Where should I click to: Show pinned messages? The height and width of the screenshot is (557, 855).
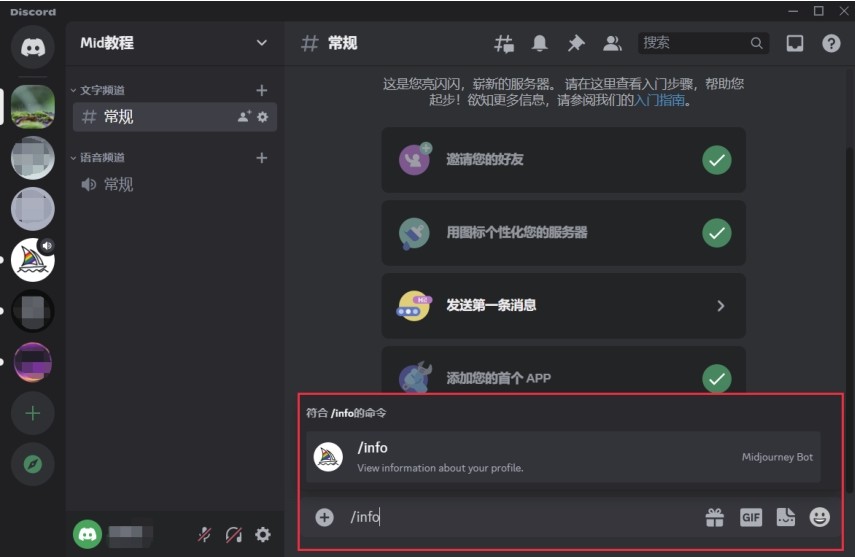(x=576, y=43)
